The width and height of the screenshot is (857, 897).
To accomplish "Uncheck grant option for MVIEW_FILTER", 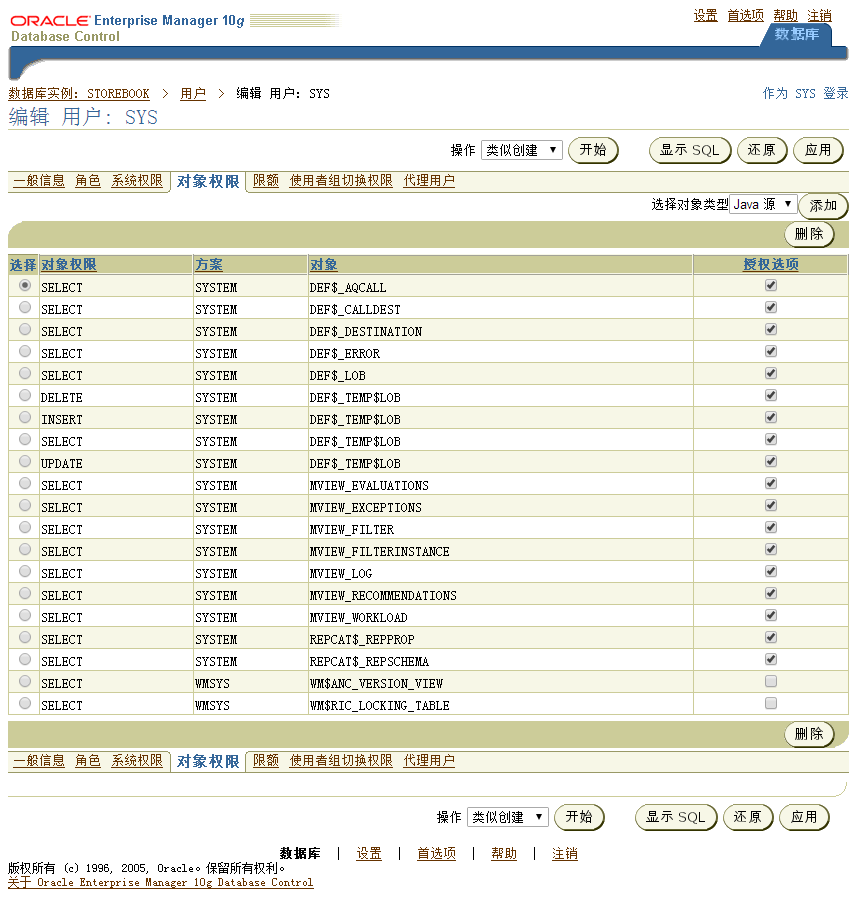I will click(771, 527).
